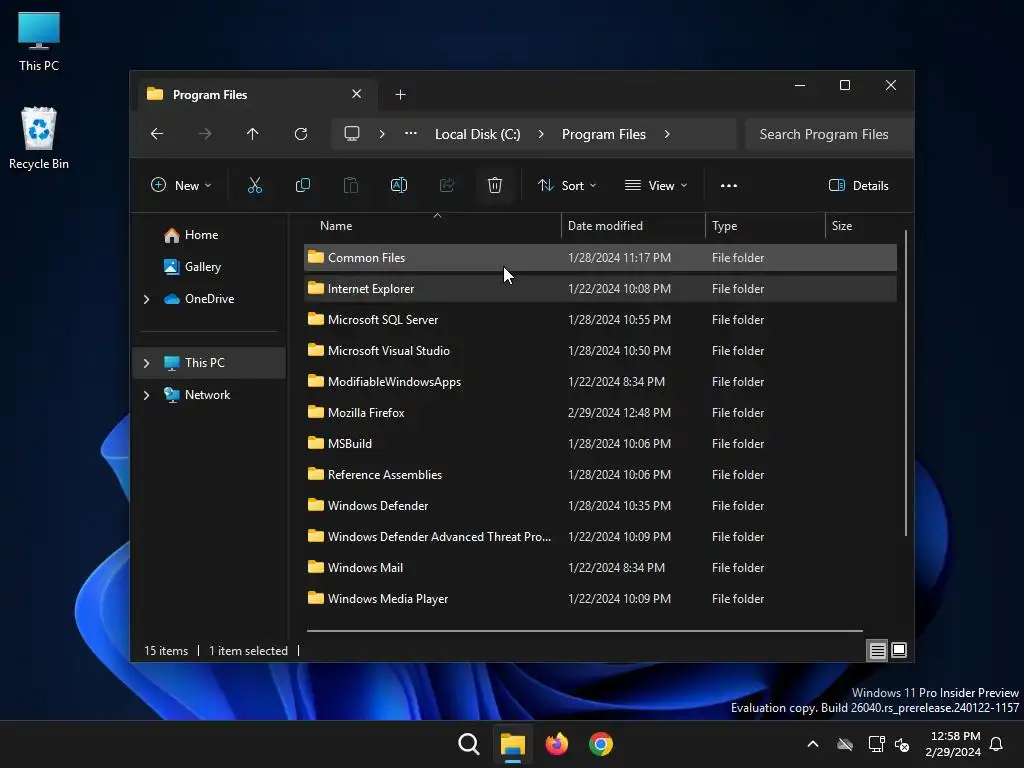Toggle the Details pane button
Viewport: 1024px width, 768px height.
click(x=858, y=185)
